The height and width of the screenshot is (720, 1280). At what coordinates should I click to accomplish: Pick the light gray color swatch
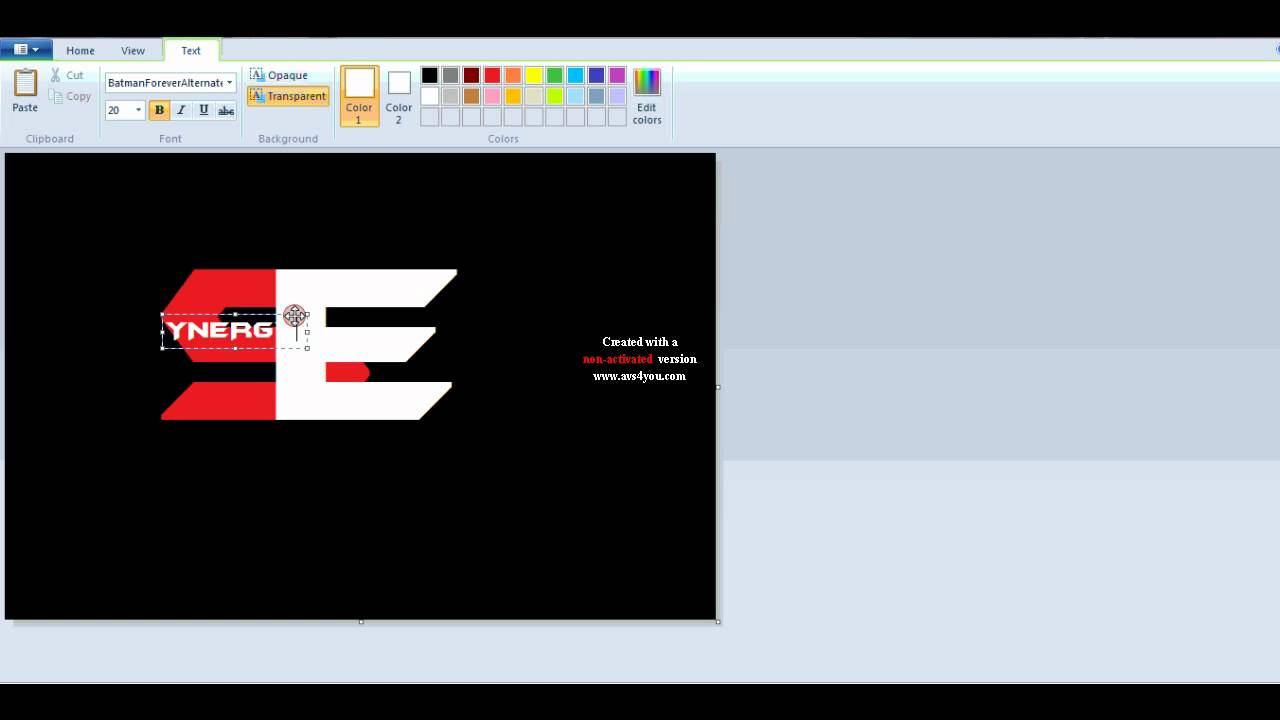click(x=451, y=96)
